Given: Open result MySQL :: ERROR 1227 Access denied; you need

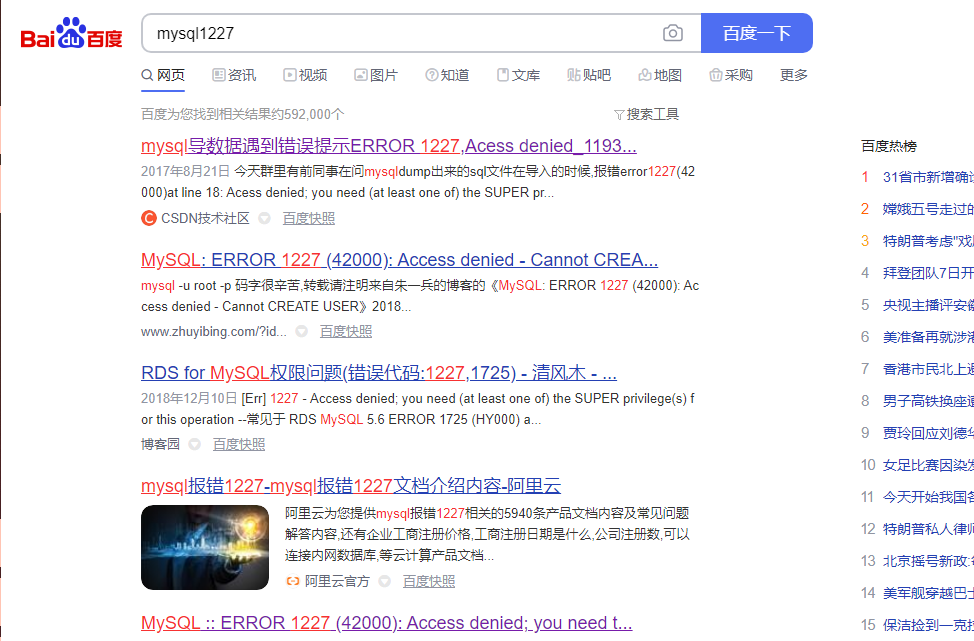Looking at the screenshot, I should (x=386, y=623).
